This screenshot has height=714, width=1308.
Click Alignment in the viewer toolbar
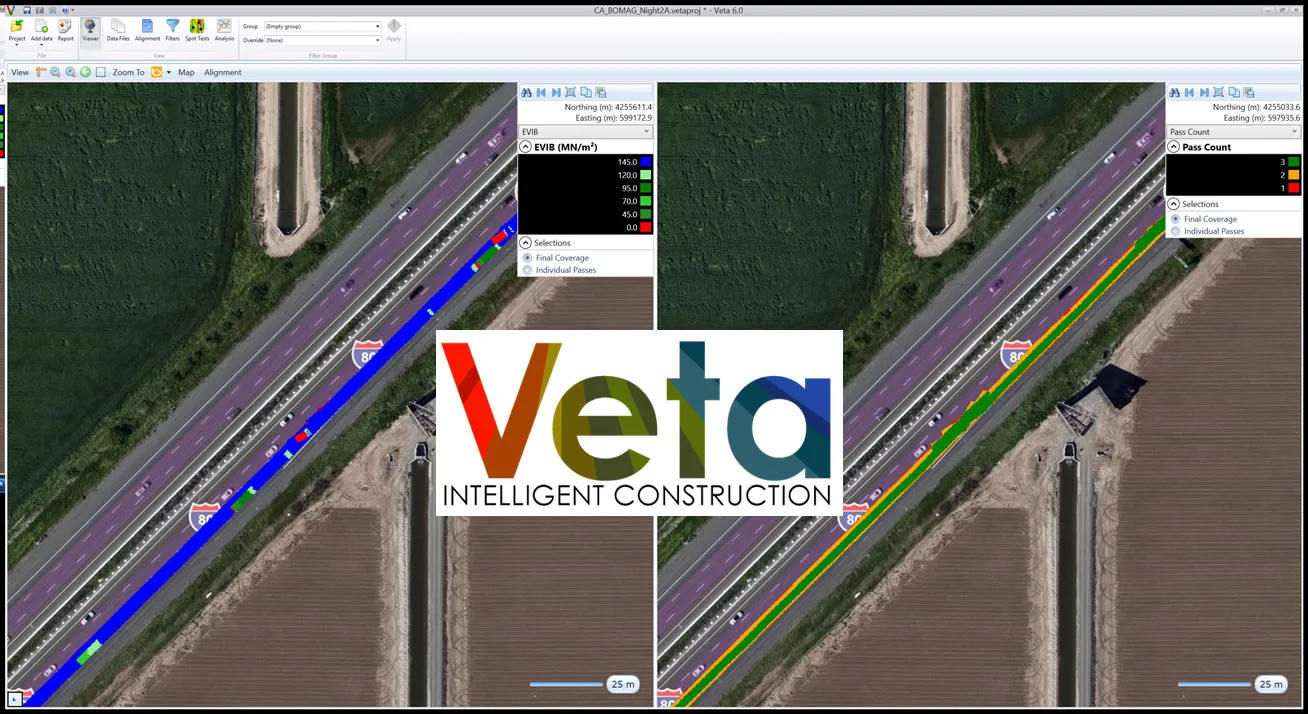pos(223,72)
